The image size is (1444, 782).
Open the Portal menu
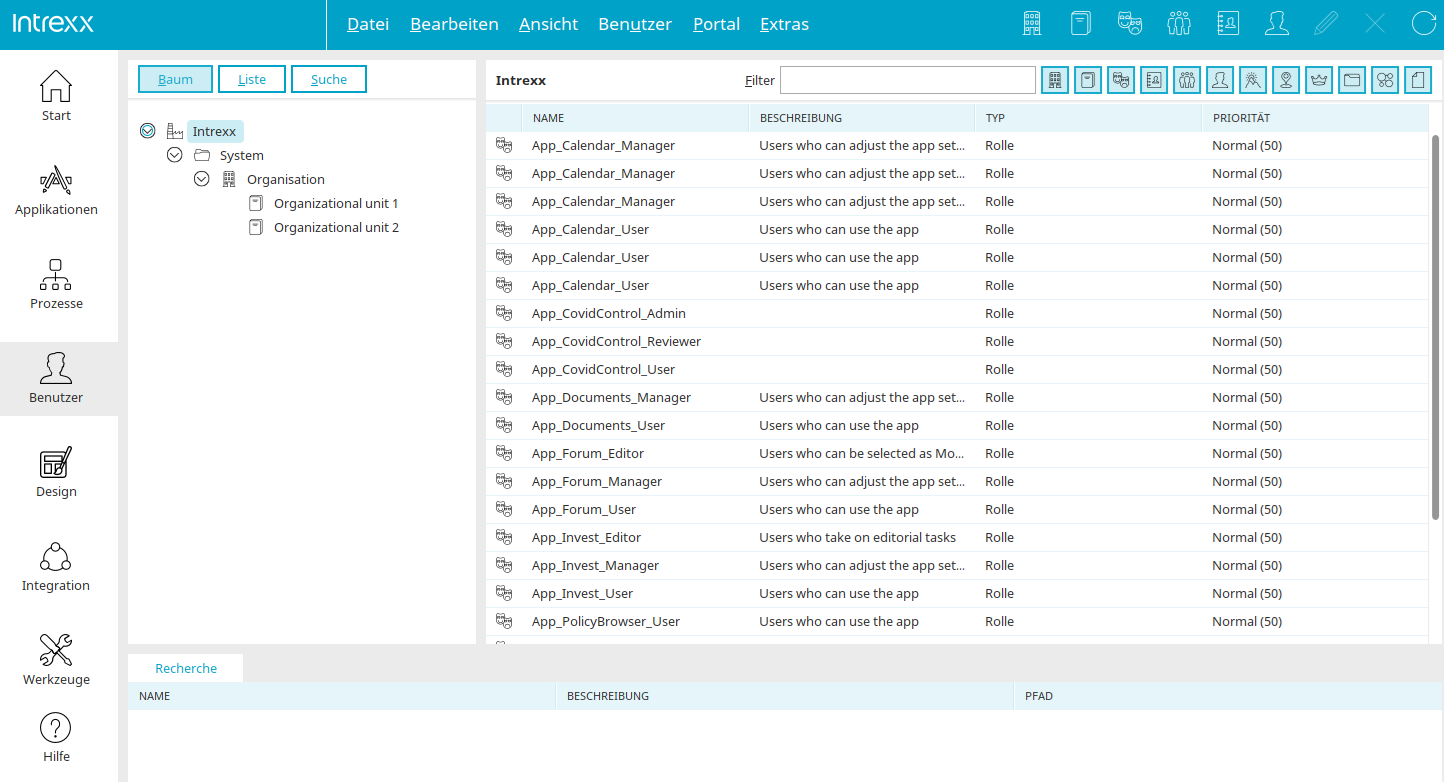(717, 24)
